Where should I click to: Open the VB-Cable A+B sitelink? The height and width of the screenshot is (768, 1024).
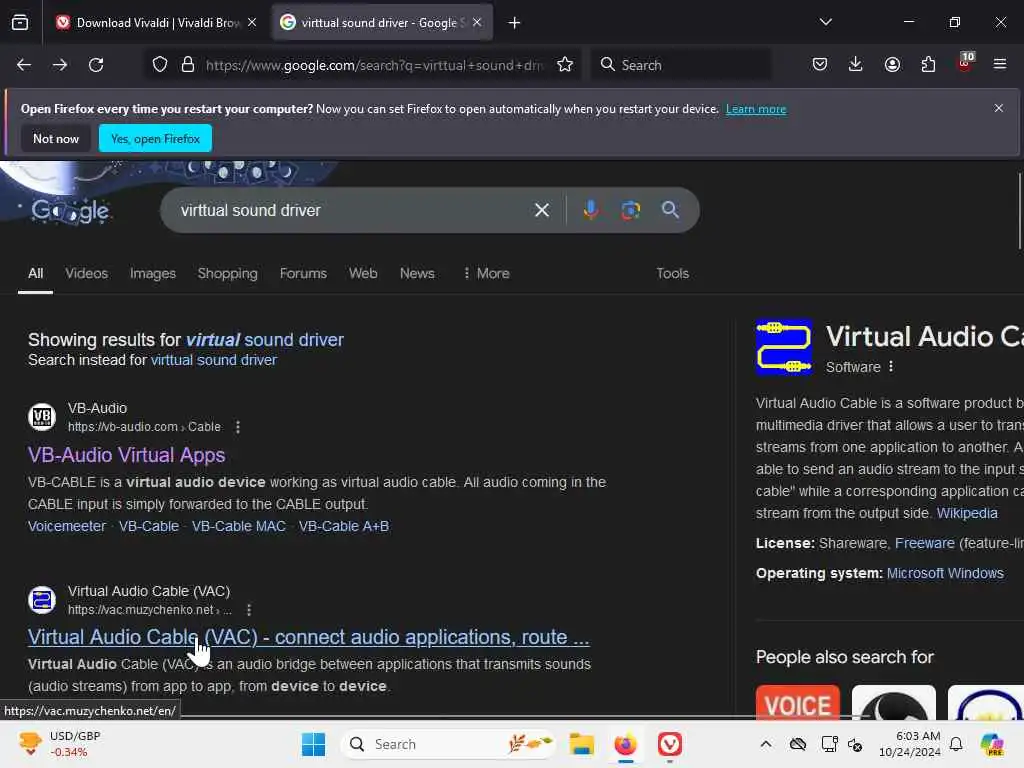[344, 526]
